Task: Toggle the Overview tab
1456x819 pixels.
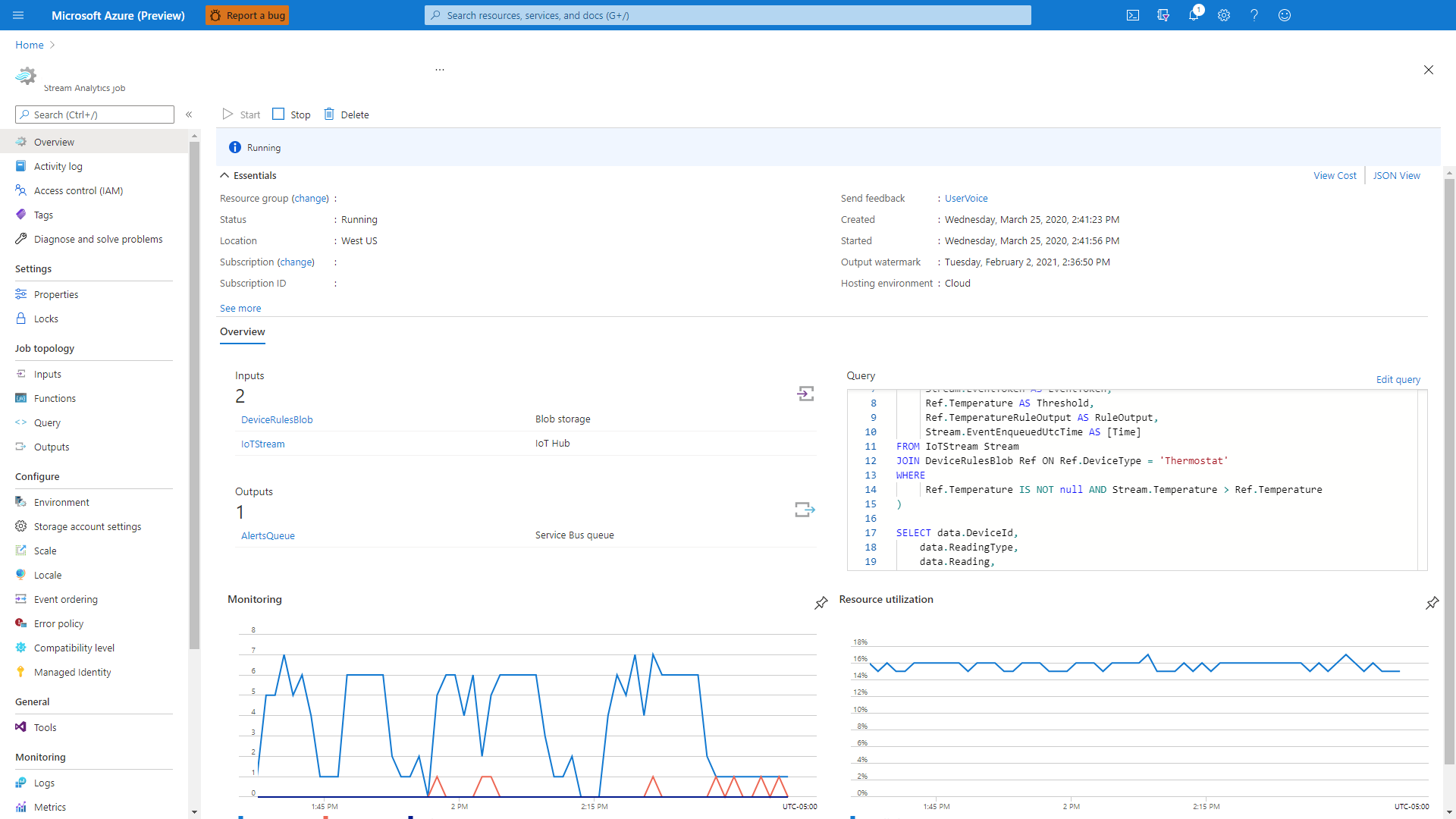Action: coord(241,332)
